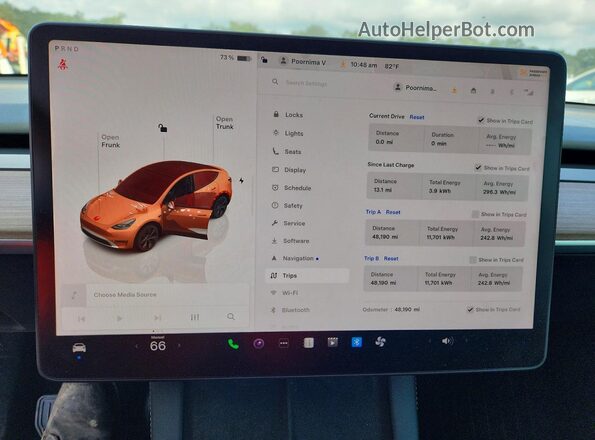Viewport: 595px width, 440px height.
Task: Reset the Current Drive trip
Action: (417, 117)
